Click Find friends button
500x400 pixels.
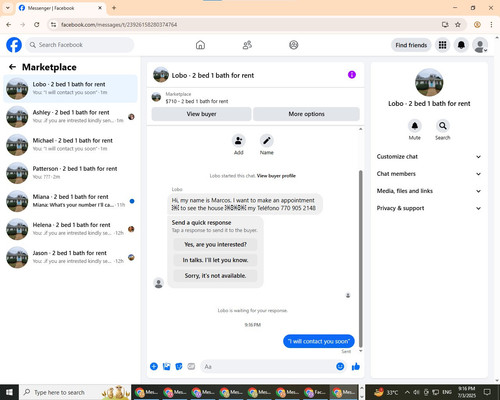point(411,45)
